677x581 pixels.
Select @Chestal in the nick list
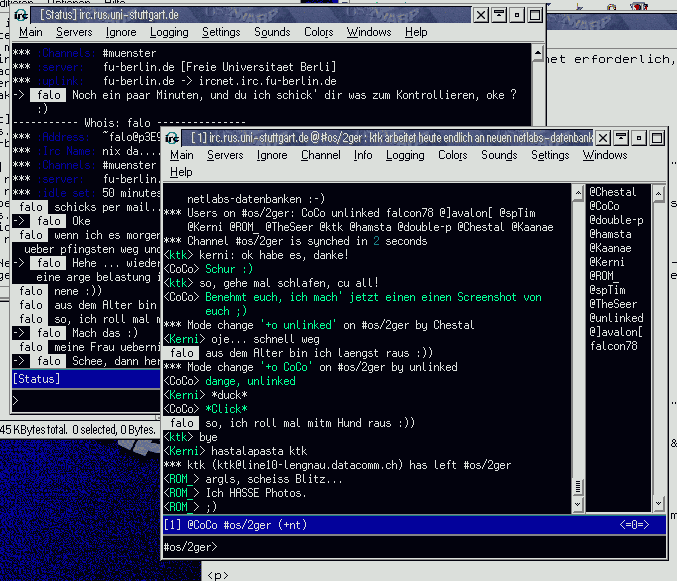612,192
